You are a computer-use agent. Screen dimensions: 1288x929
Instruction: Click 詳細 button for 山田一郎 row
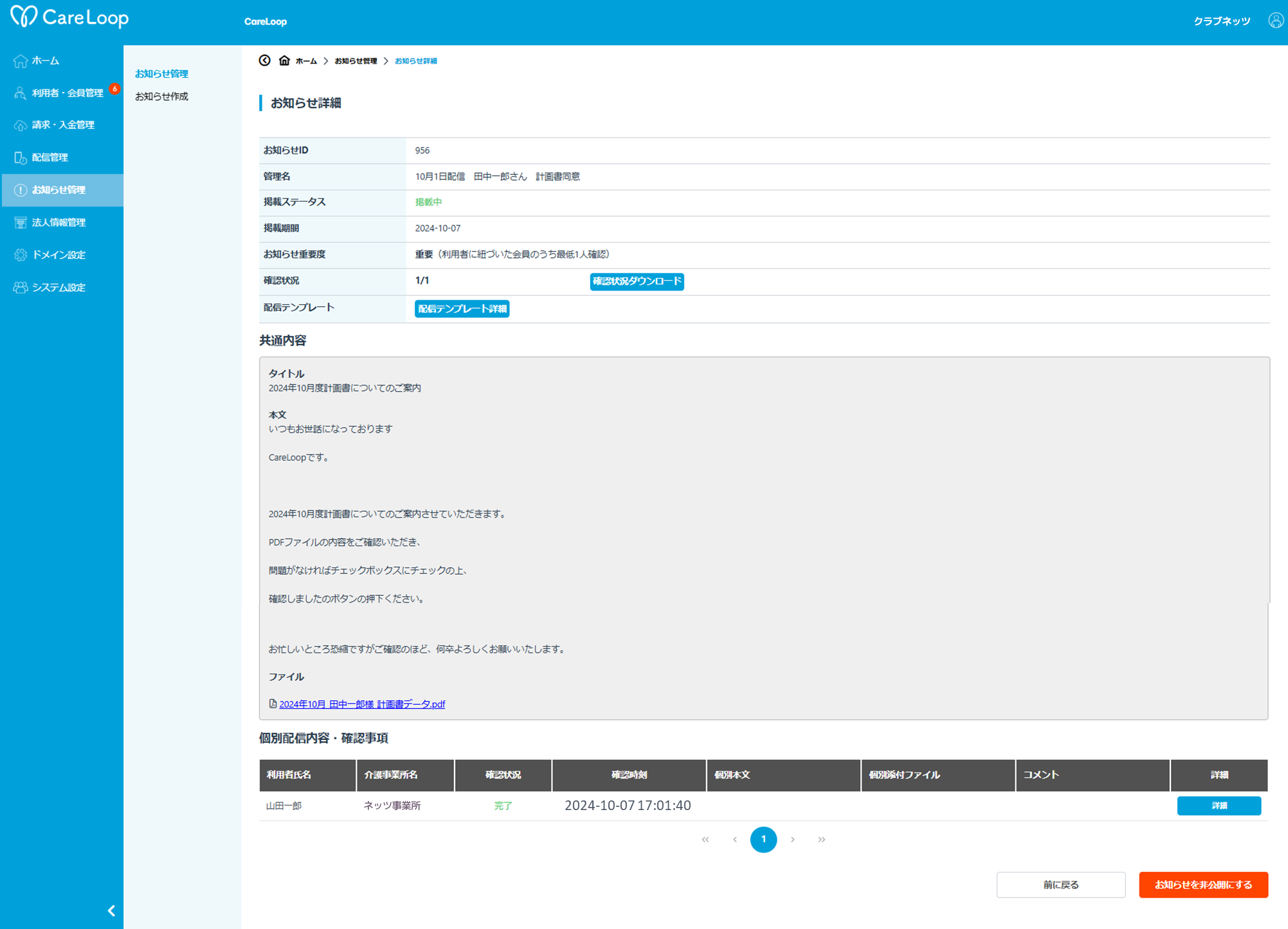1218,806
